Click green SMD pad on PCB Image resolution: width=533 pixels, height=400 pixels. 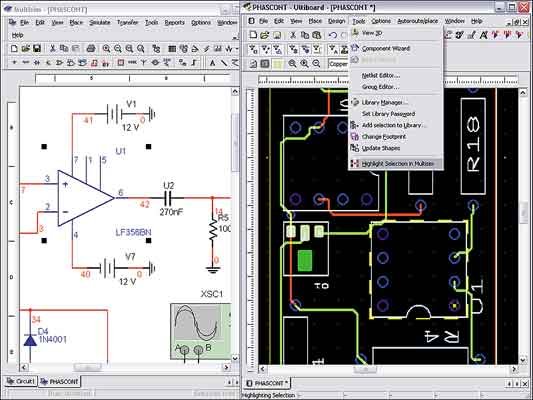point(305,261)
